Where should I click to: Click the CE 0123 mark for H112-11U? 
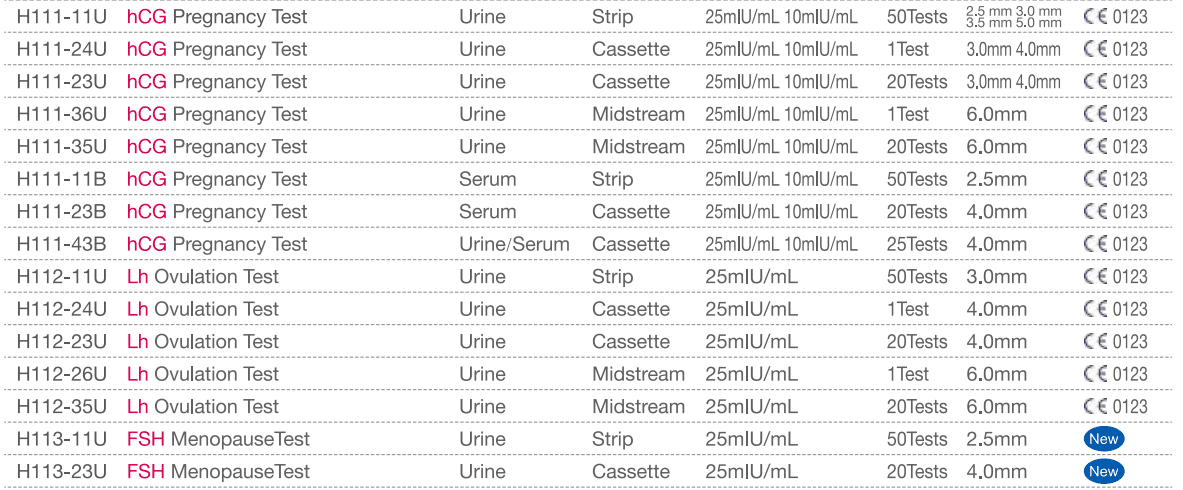(x=1115, y=277)
